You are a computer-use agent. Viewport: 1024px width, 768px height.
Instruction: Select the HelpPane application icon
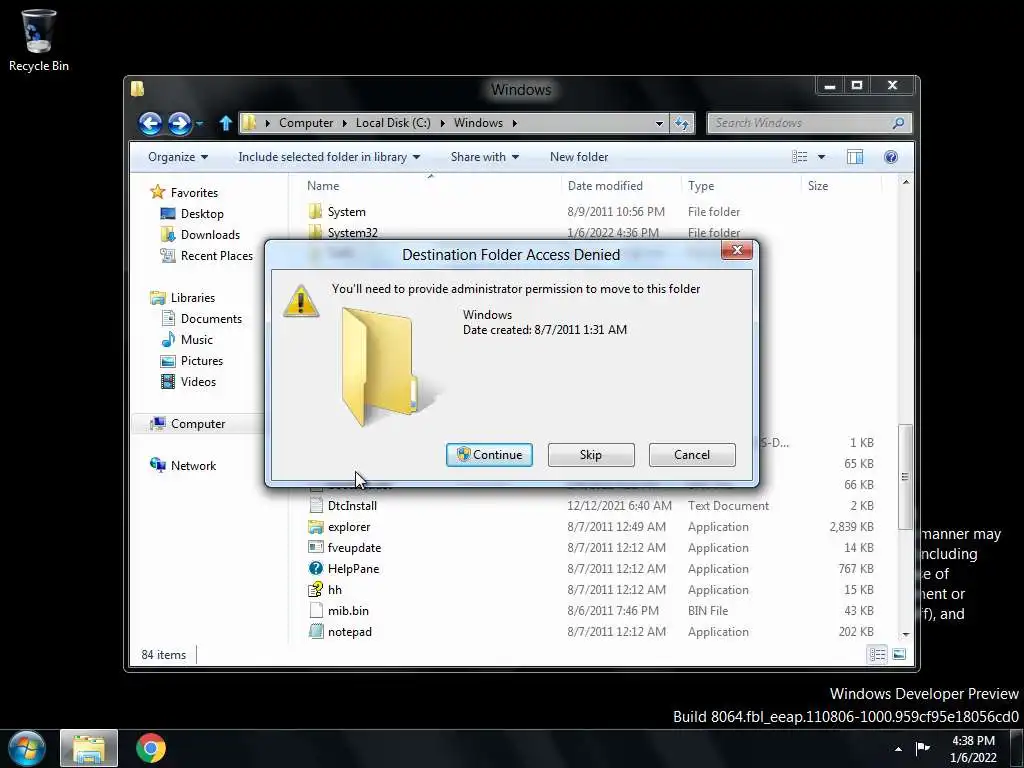pos(315,569)
